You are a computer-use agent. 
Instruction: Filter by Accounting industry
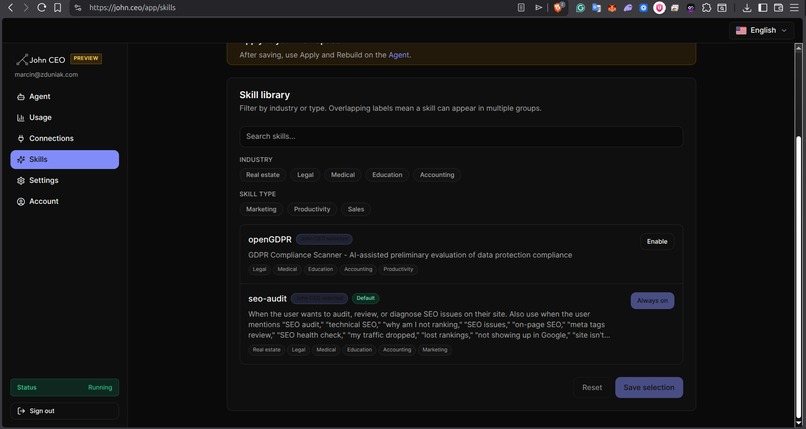437,175
